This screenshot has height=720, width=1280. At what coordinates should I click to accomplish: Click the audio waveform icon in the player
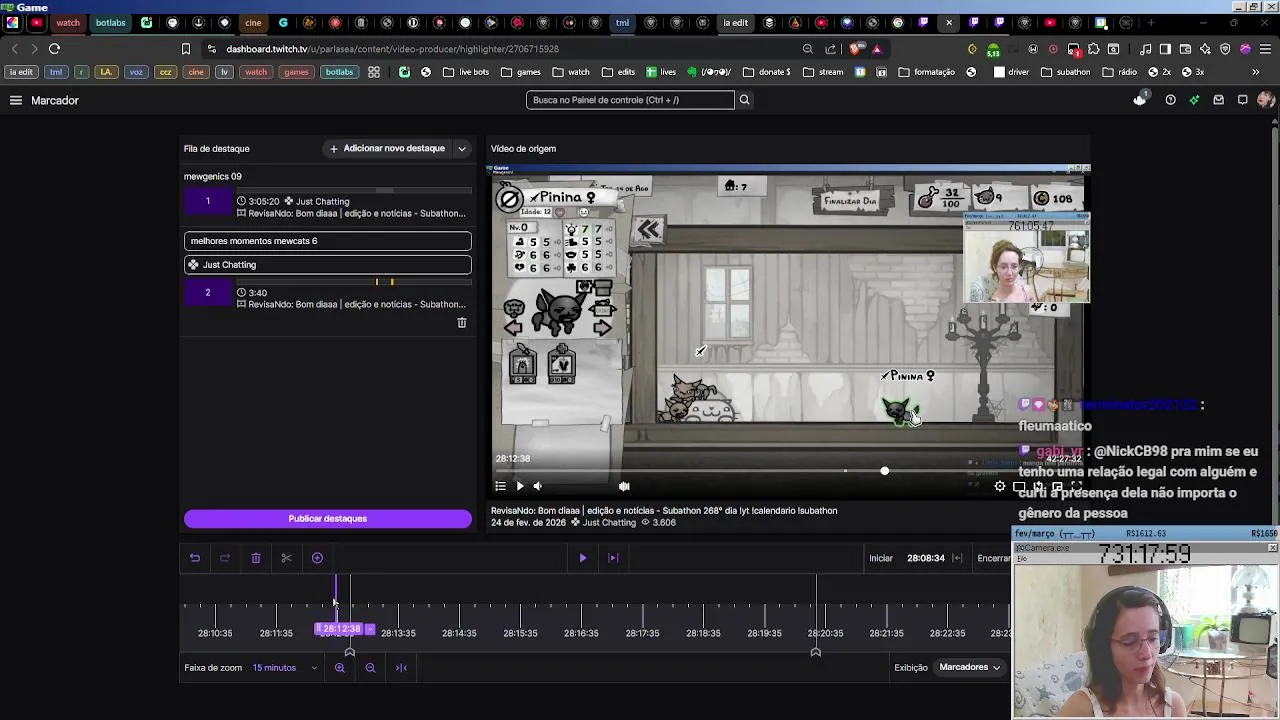click(x=624, y=486)
